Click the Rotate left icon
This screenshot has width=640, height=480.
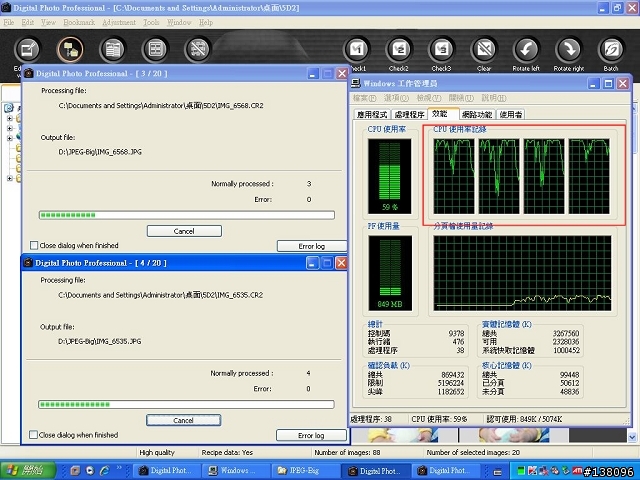coord(526,50)
